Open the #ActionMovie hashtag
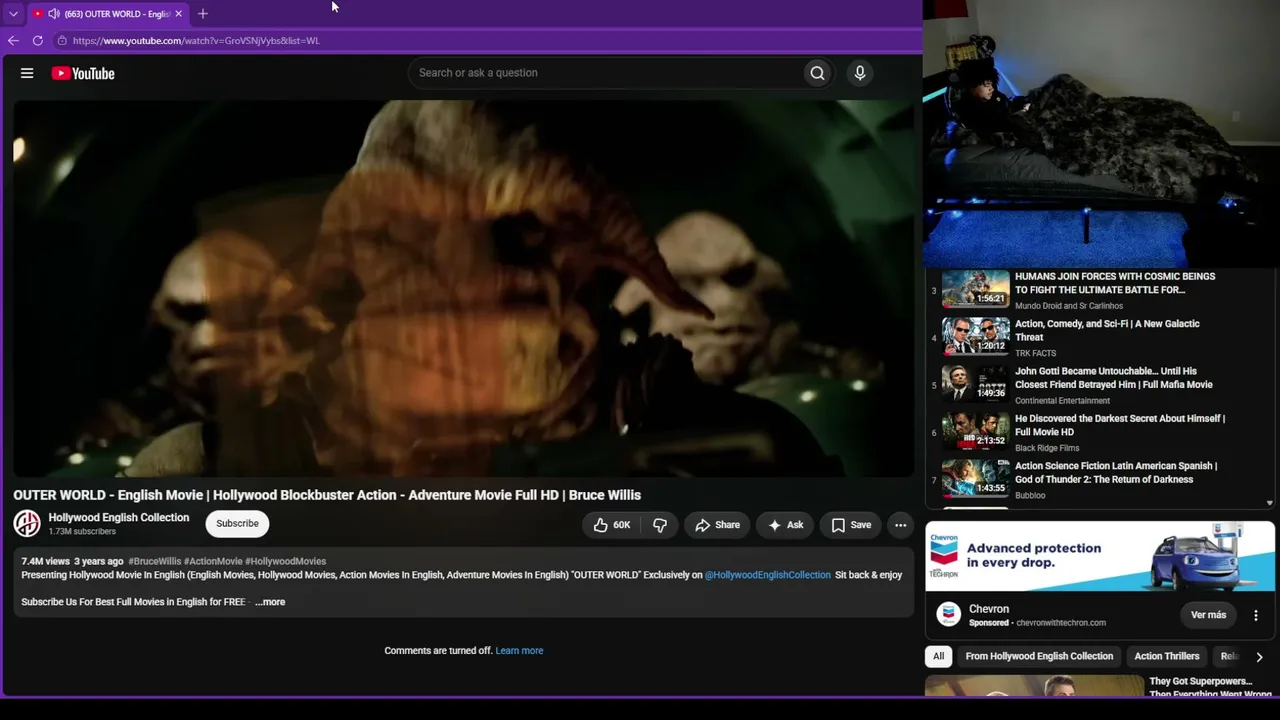1280x720 pixels. [213, 562]
